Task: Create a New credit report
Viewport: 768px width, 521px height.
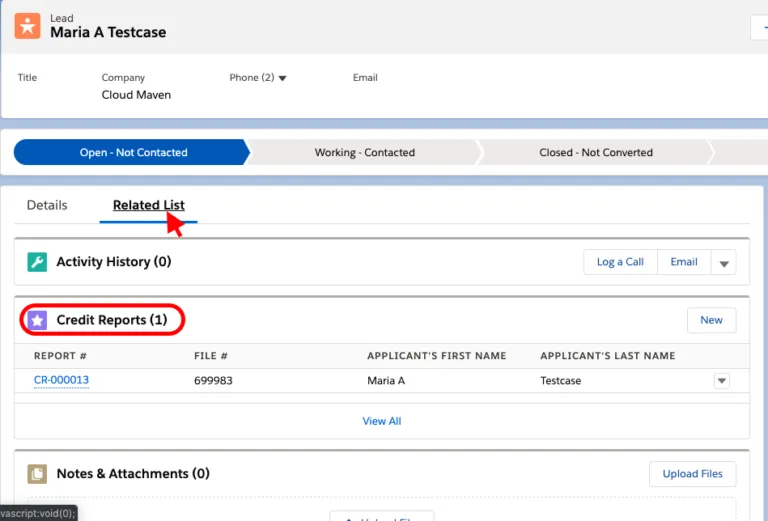Action: tap(711, 320)
